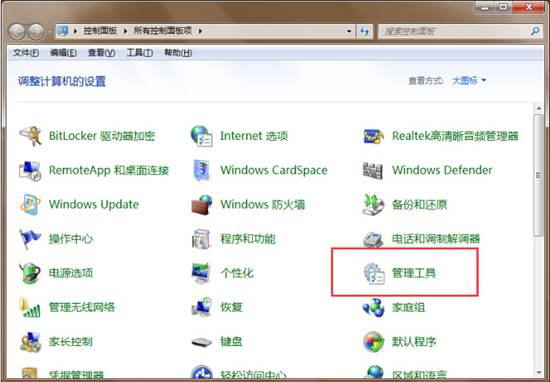This screenshot has width=550, height=382.
Task: Click the Windows 防火墙 firewall icon
Action: (202, 205)
